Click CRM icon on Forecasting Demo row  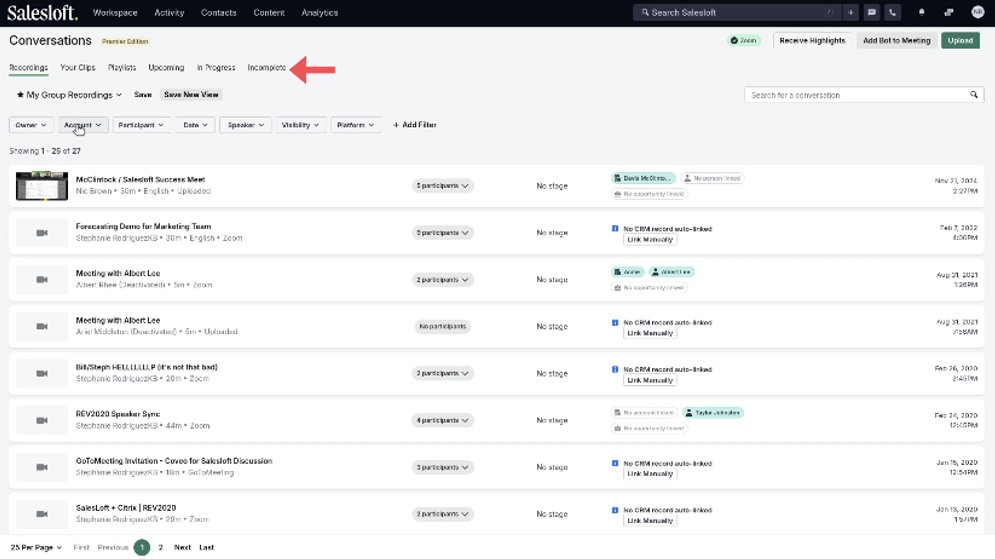coord(615,228)
